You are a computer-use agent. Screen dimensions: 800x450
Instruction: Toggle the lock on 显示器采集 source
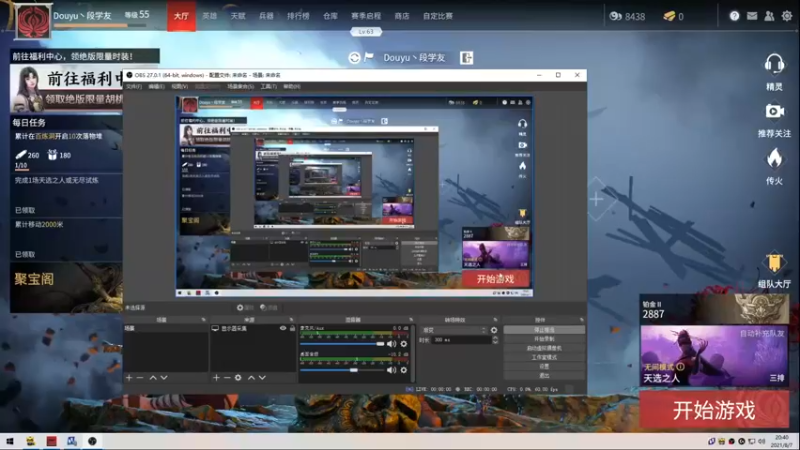[292, 328]
